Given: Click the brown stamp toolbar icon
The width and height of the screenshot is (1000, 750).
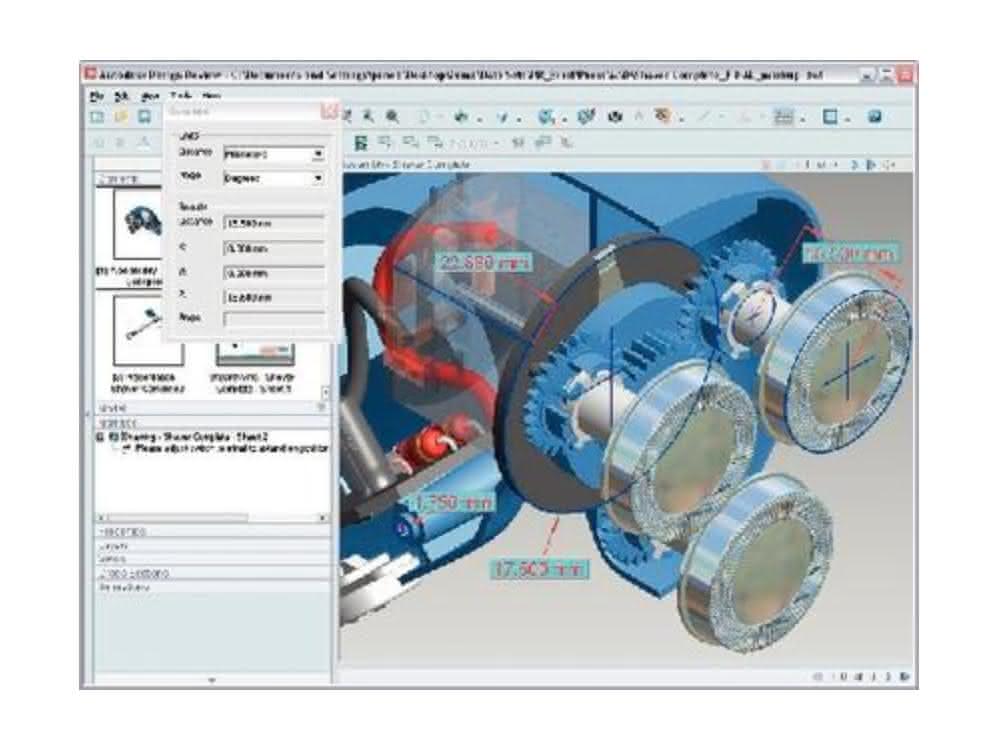Looking at the screenshot, I should [x=664, y=116].
